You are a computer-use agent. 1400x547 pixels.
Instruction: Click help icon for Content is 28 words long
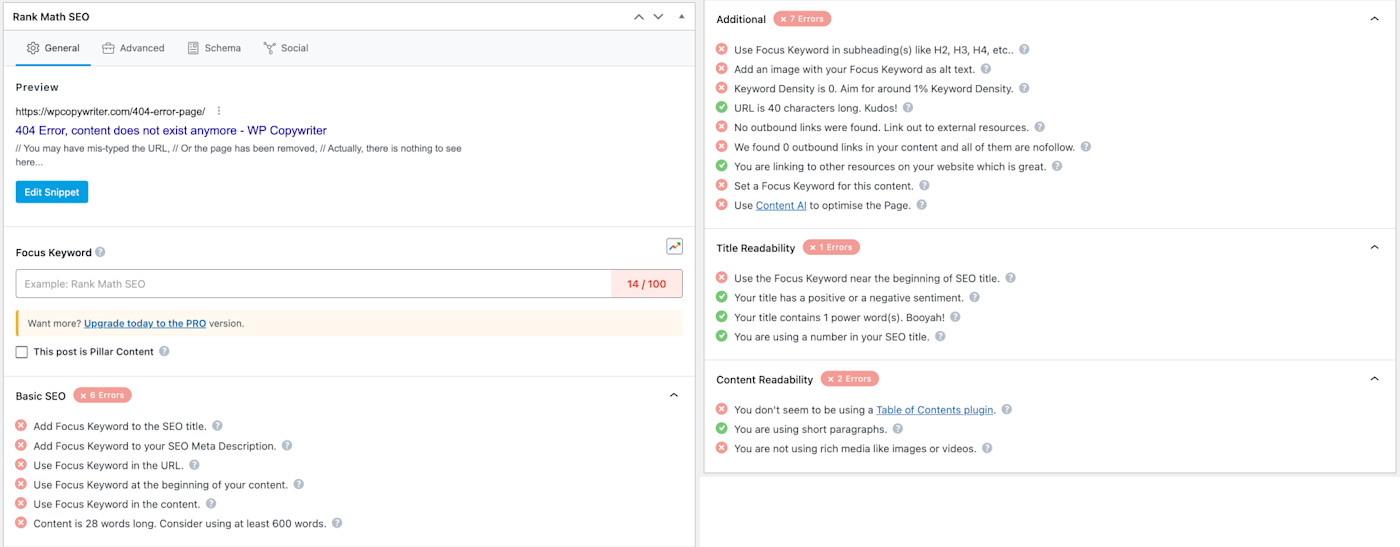point(337,523)
